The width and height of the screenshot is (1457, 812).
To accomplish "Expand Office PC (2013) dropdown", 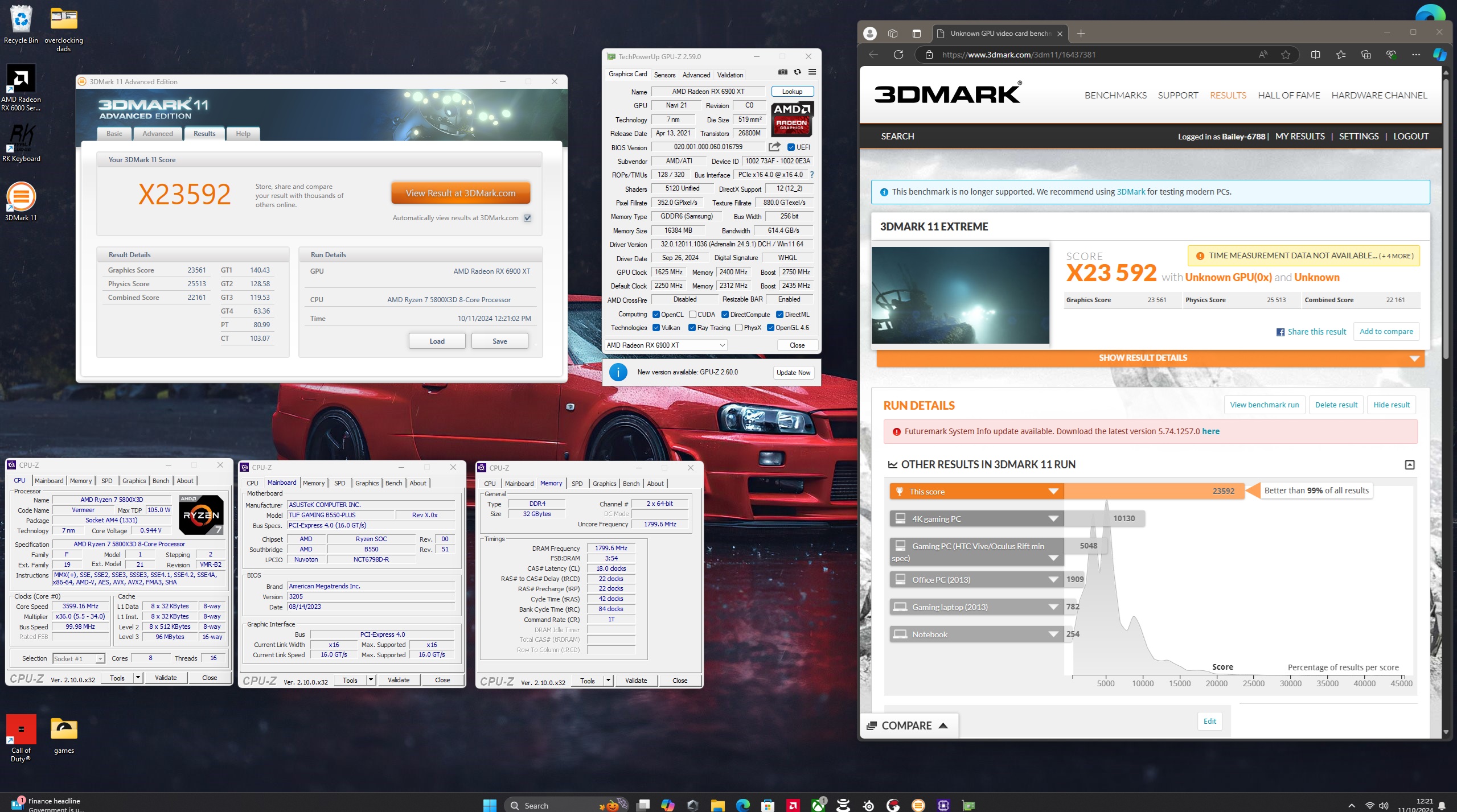I will [1053, 580].
